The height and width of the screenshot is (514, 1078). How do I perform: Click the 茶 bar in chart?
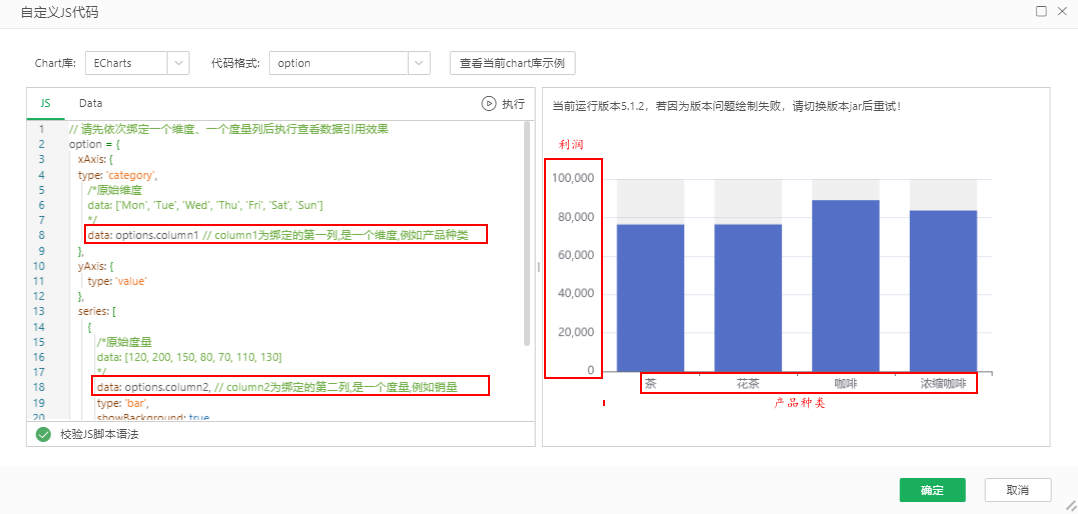(x=650, y=298)
